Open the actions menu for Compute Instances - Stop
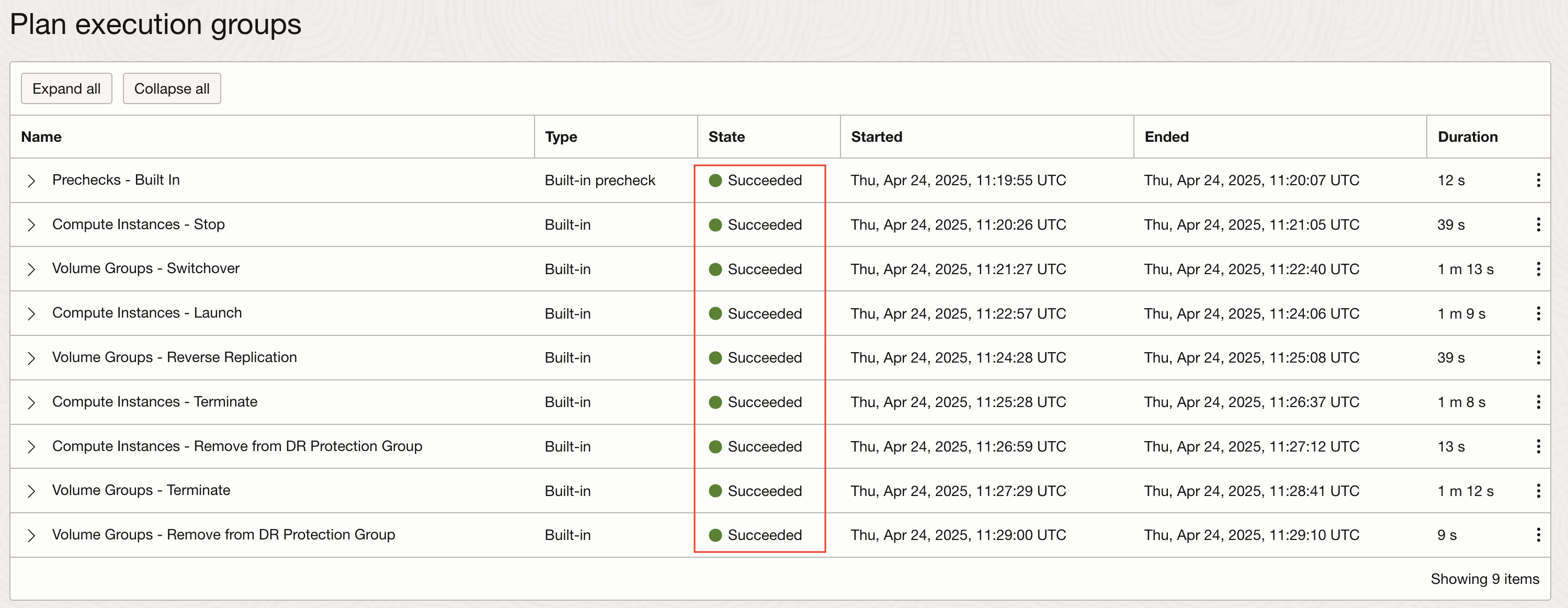This screenshot has width=1568, height=608. click(1539, 224)
